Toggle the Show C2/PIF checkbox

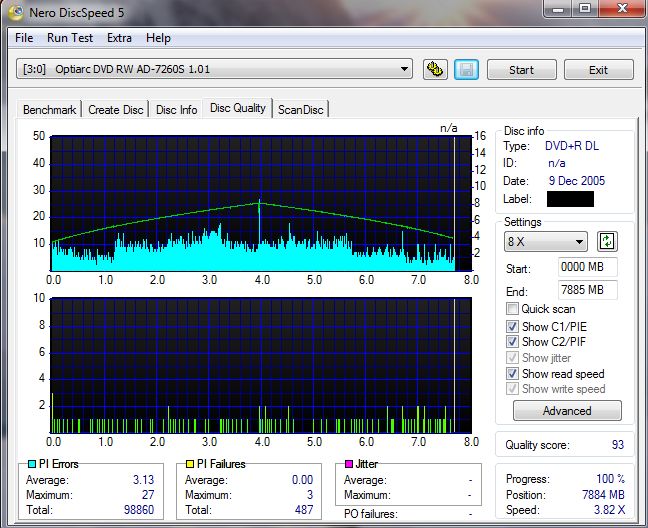pyautogui.click(x=512, y=342)
